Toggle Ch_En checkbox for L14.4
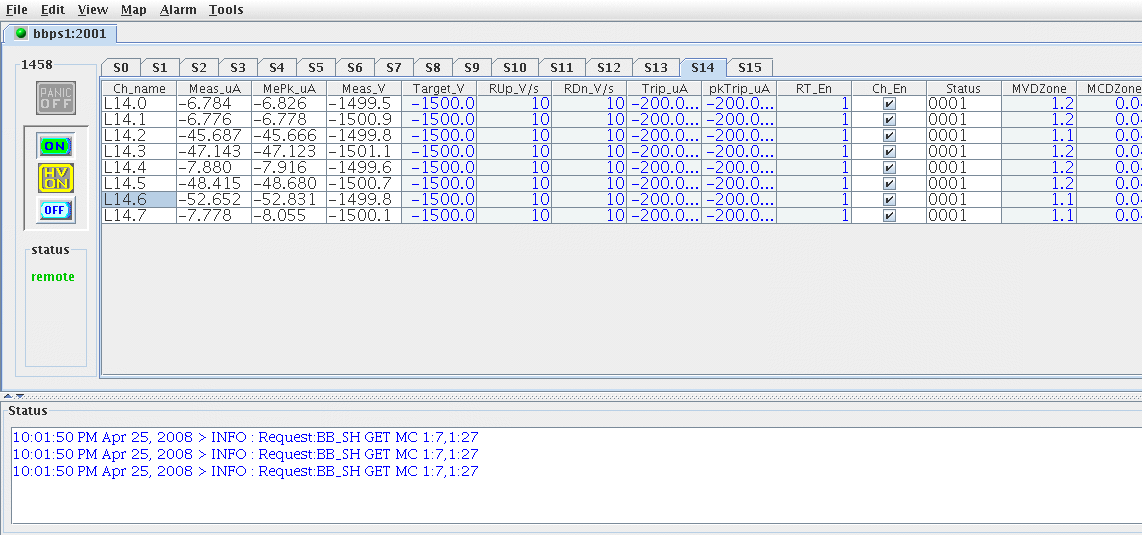 pyautogui.click(x=889, y=168)
